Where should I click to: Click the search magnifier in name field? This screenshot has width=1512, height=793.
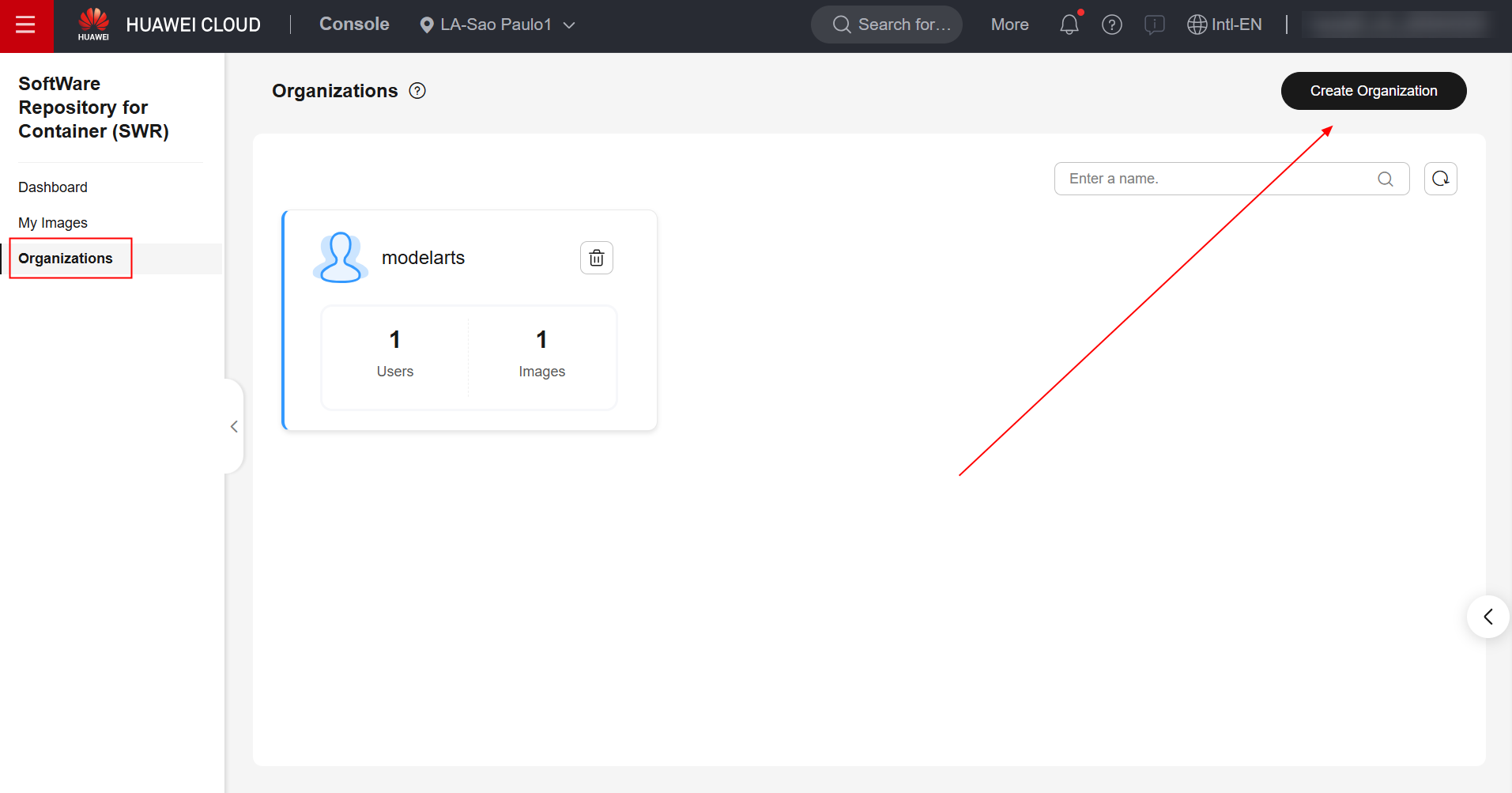click(x=1385, y=179)
